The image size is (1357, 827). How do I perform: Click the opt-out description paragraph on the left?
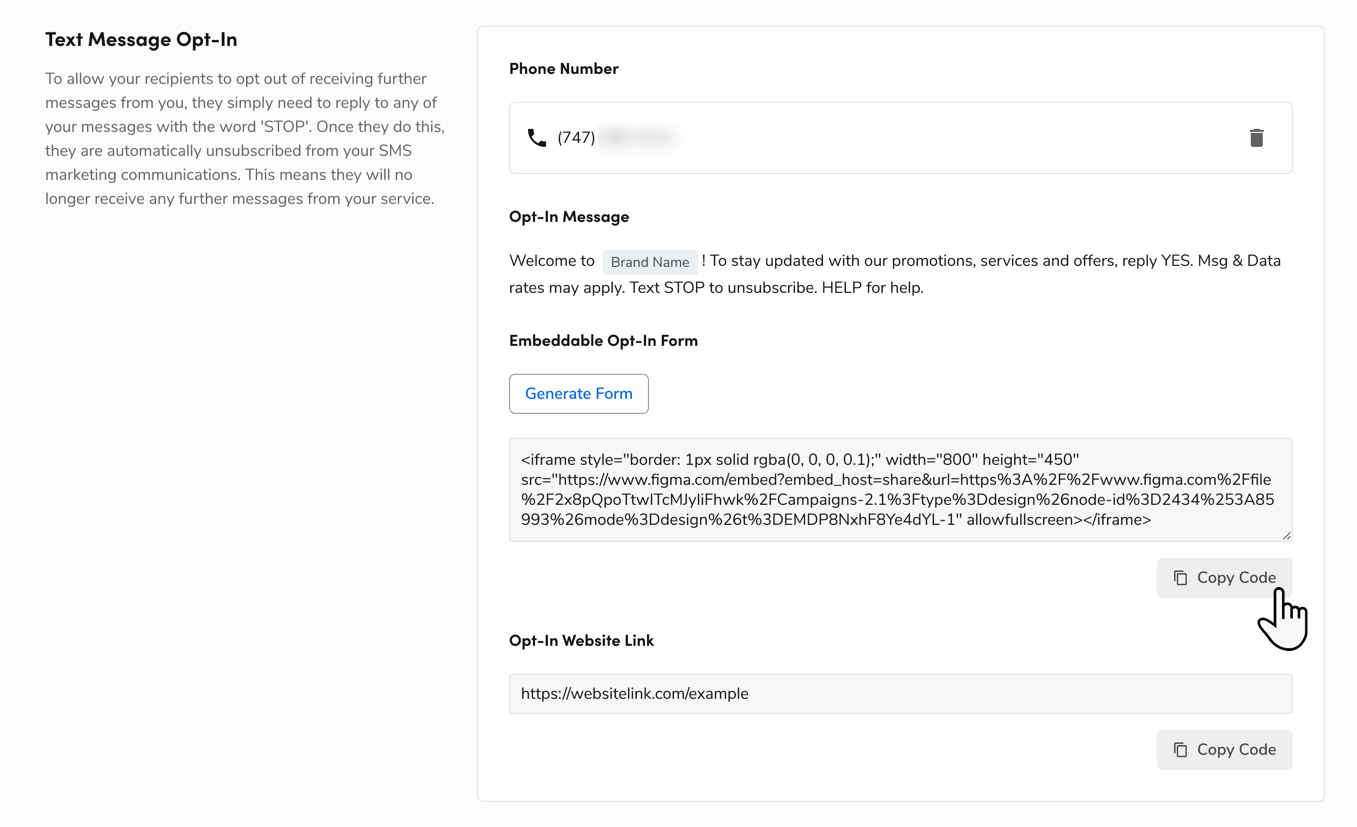pos(245,139)
